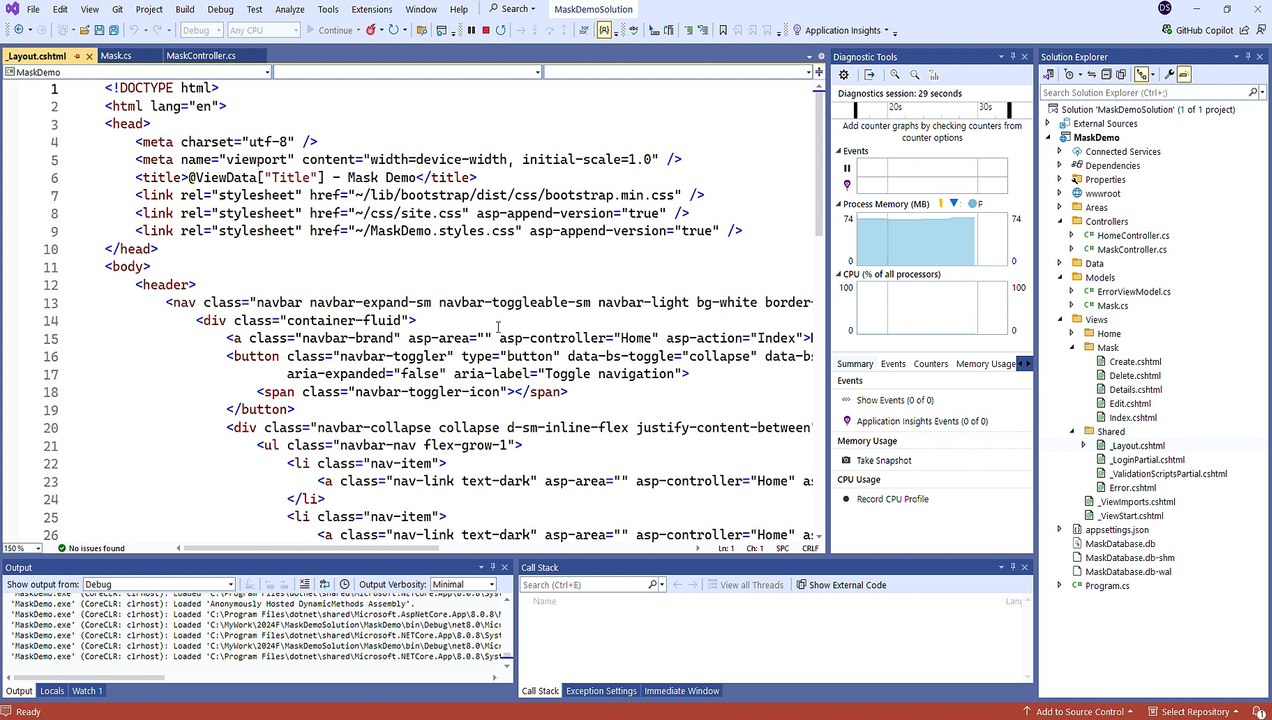
Task: Close the _Layout.cshtml tab
Action: click(x=89, y=56)
